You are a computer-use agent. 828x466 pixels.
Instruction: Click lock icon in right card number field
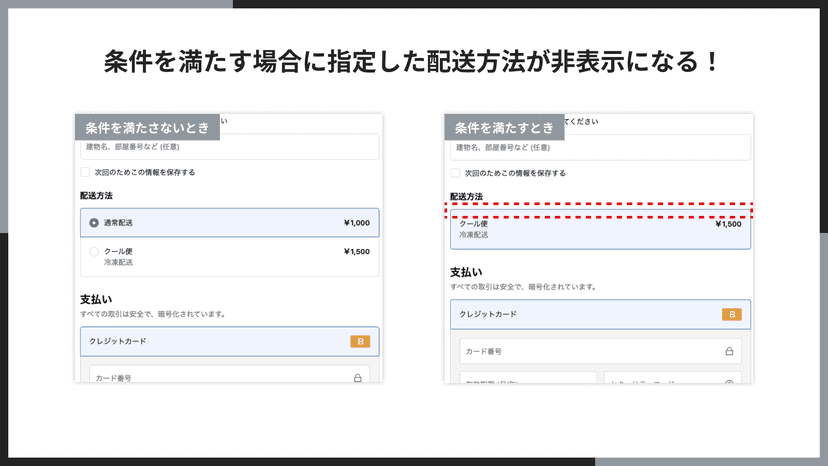point(729,351)
